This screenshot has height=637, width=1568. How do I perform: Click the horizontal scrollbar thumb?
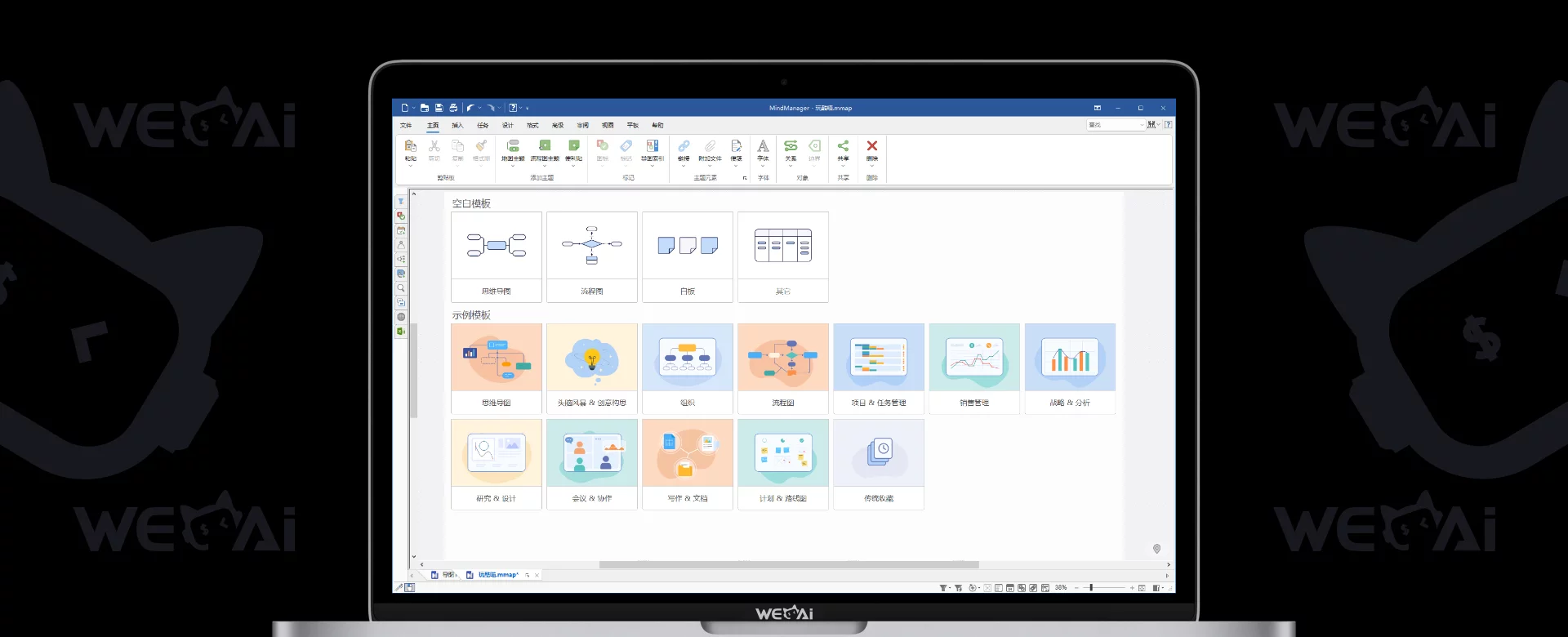tap(789, 564)
